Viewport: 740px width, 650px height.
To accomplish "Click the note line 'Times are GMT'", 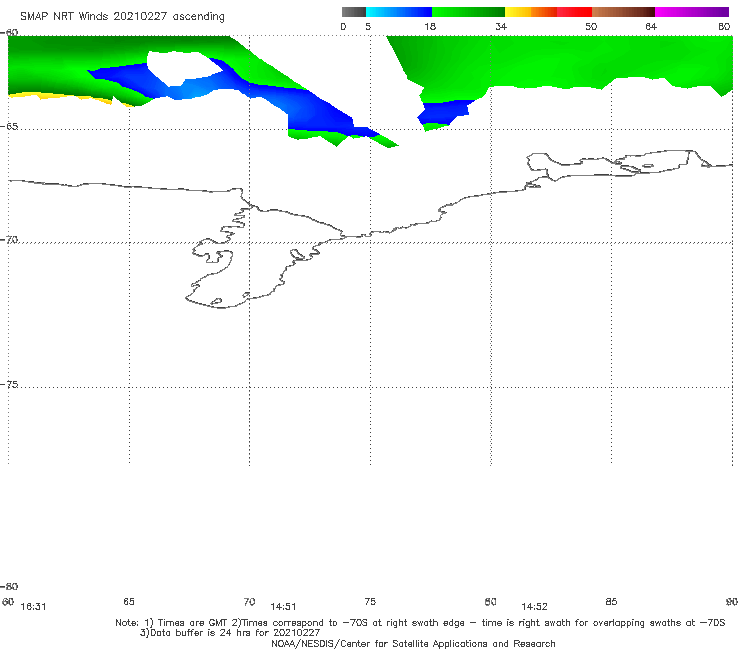I will (192, 623).
